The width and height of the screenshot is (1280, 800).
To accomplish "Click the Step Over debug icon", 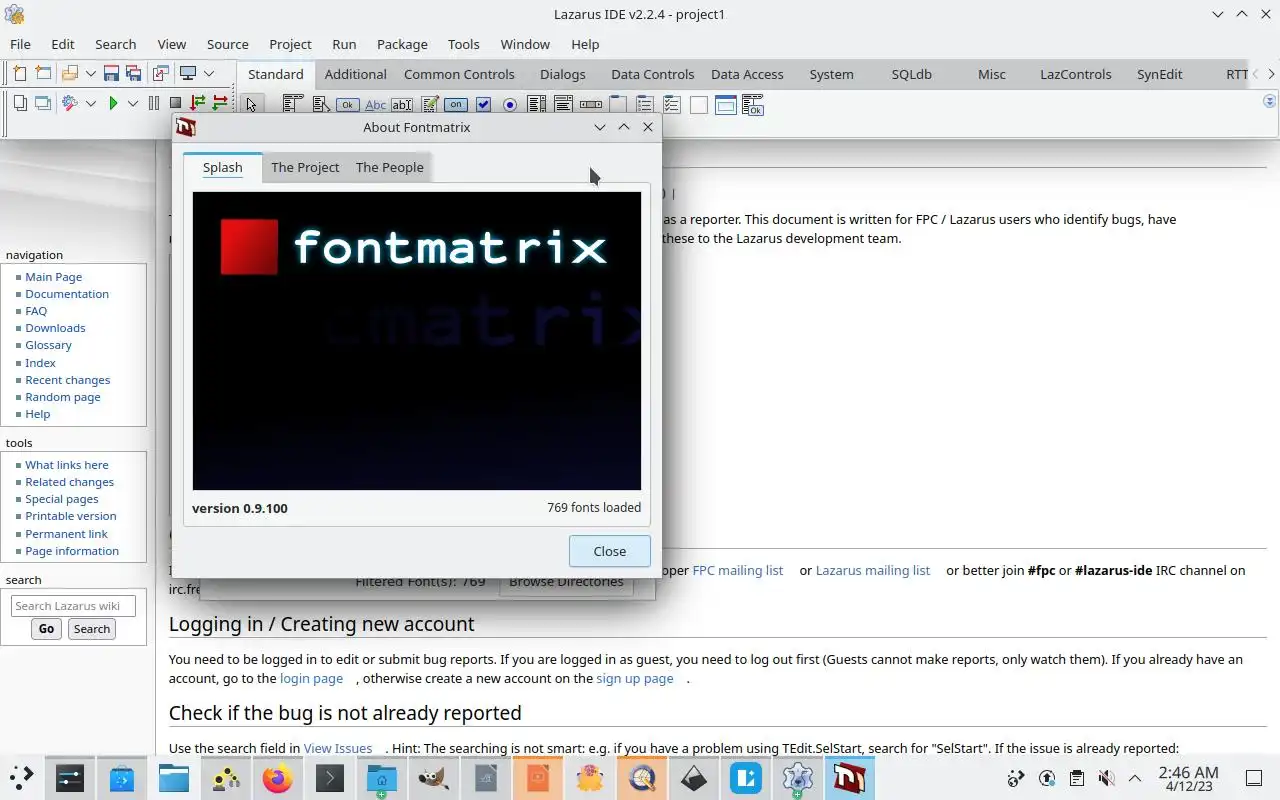I will click(x=220, y=103).
